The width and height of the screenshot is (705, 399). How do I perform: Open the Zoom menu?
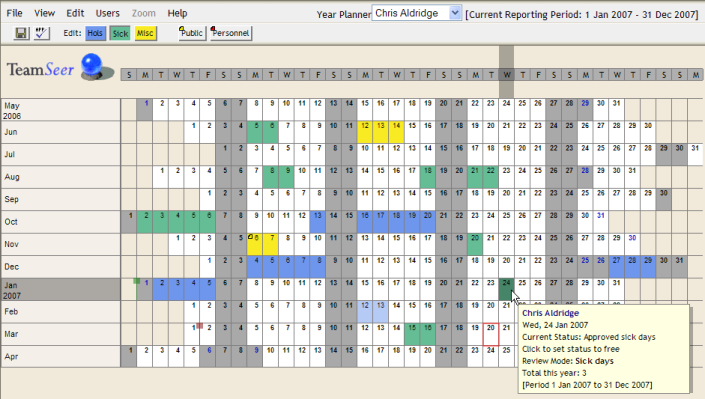[143, 13]
